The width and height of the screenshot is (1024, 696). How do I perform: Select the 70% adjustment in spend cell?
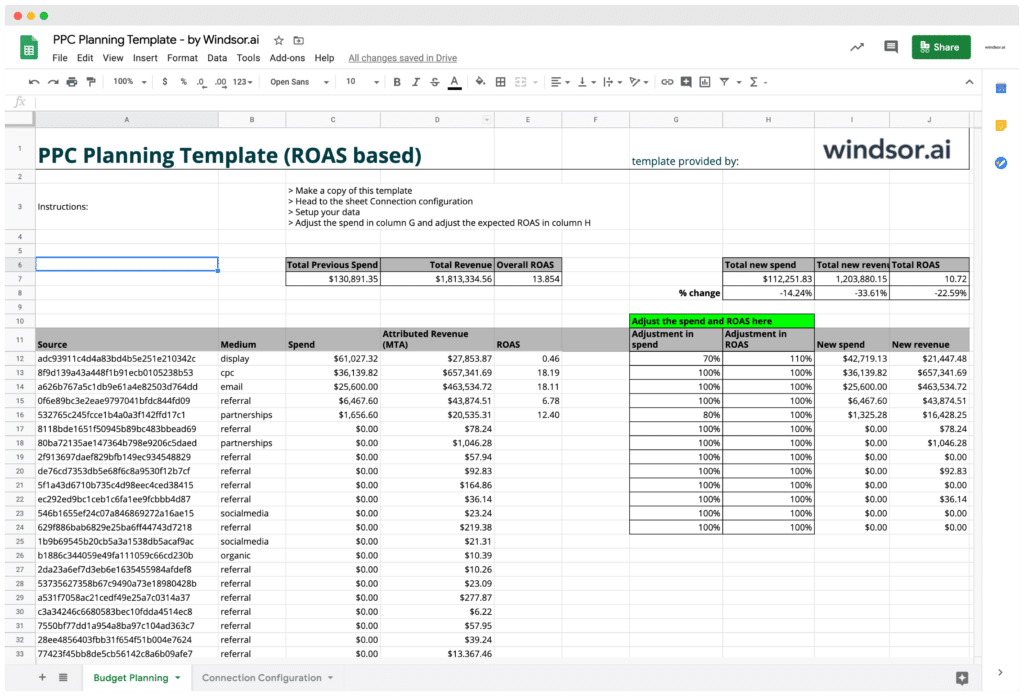click(676, 358)
